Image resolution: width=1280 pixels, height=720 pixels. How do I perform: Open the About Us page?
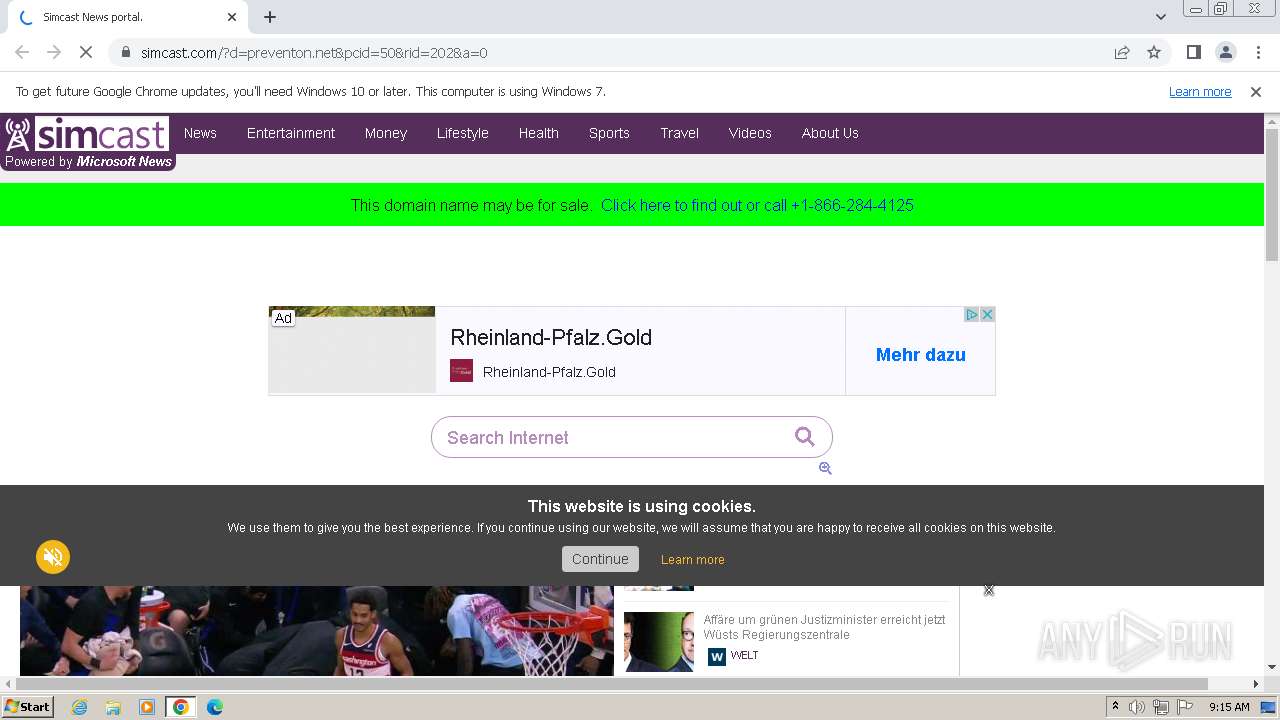click(830, 133)
